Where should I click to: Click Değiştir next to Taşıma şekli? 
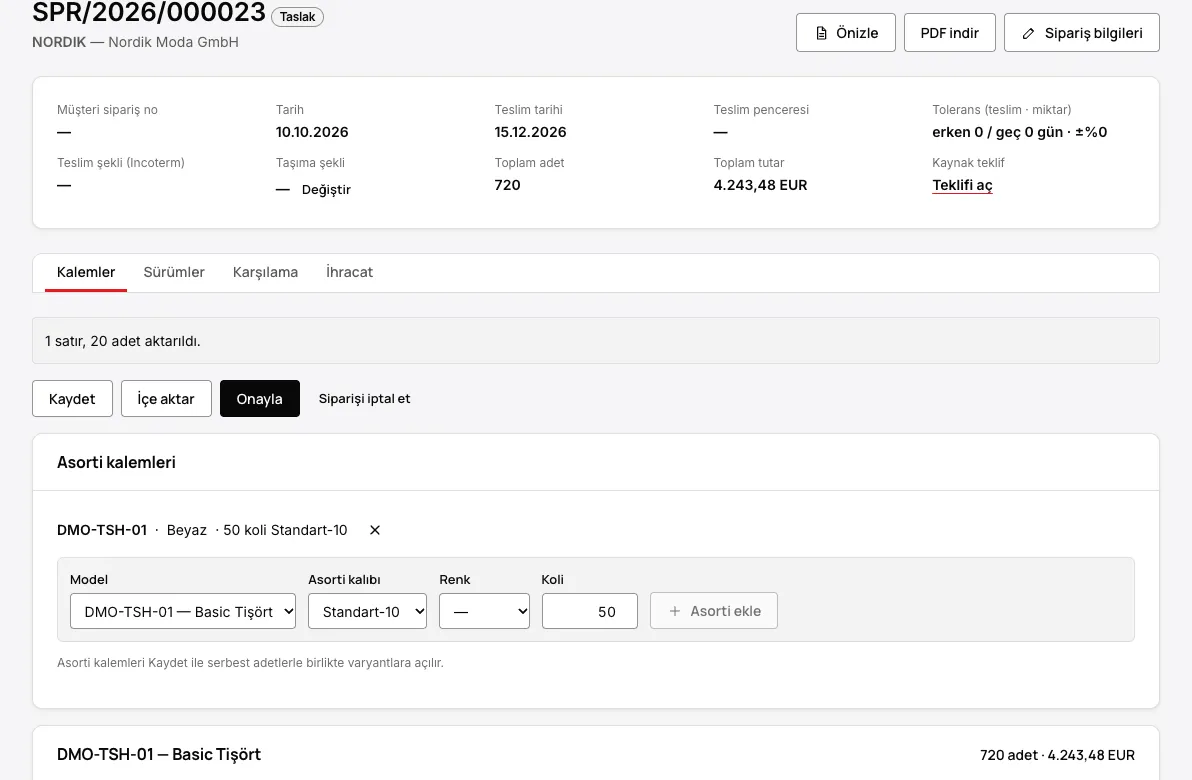(x=326, y=189)
